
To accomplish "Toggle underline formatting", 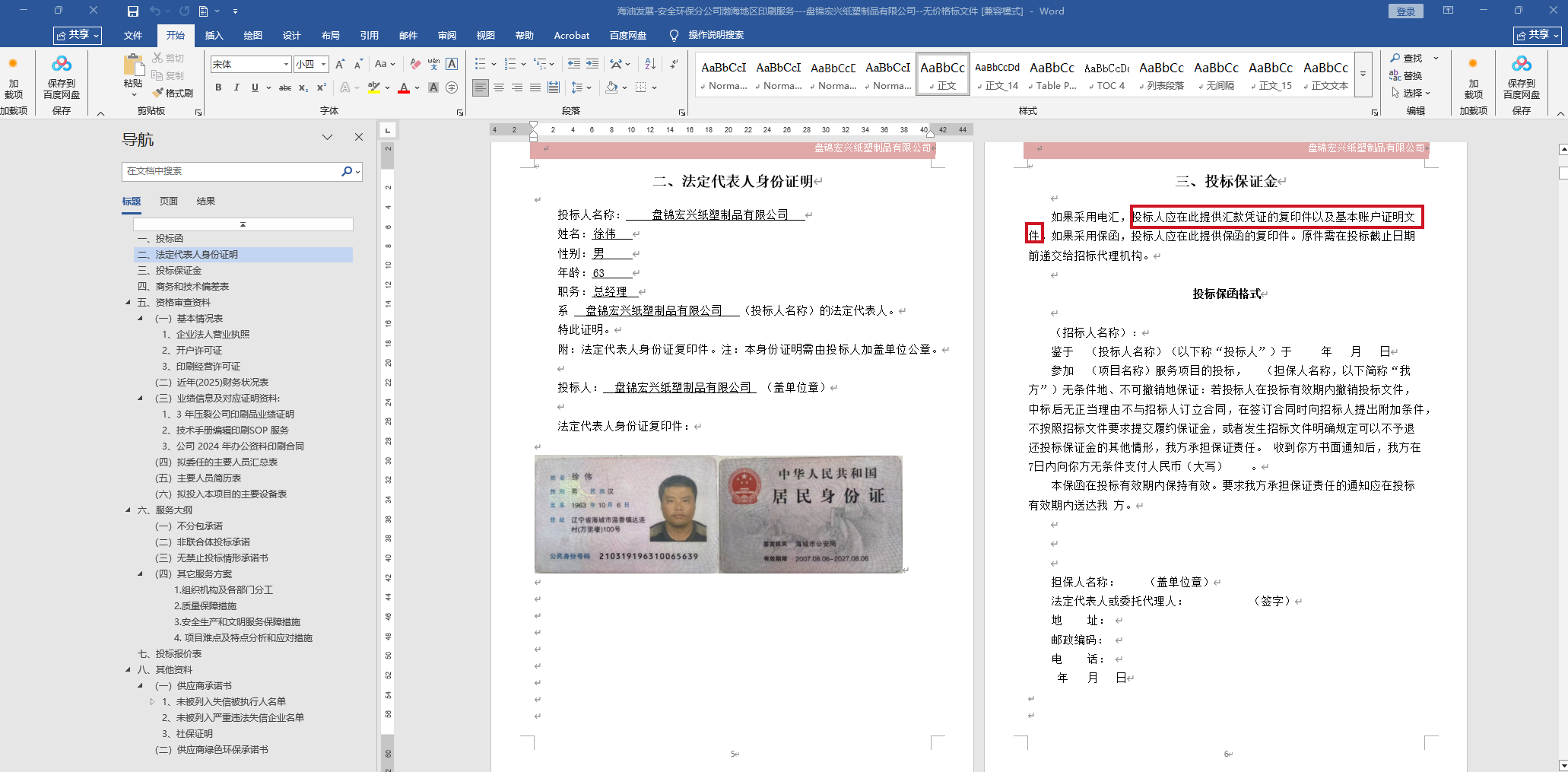I will click(255, 87).
